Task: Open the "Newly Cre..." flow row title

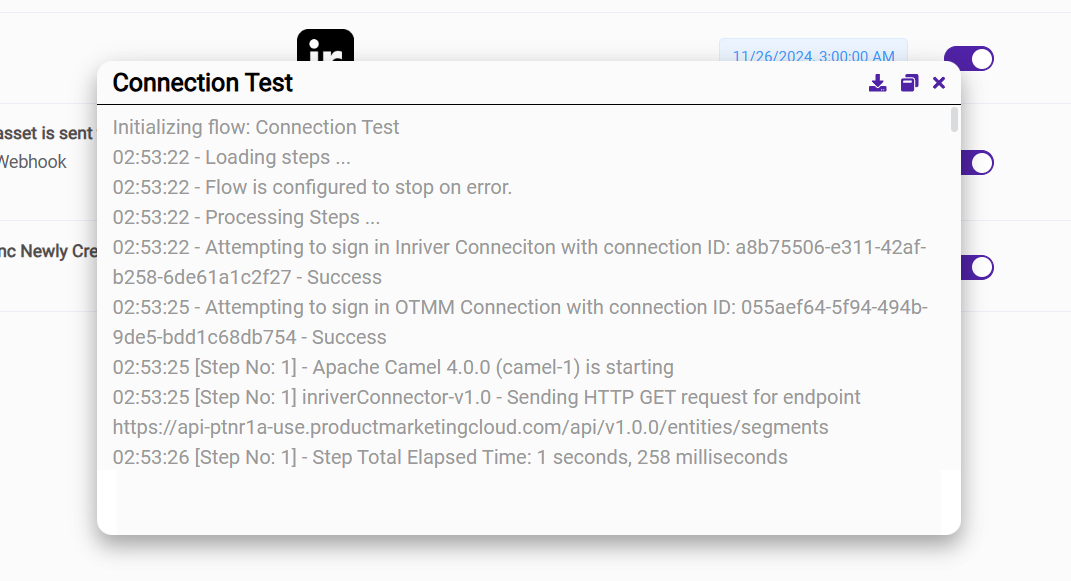Action: coord(48,251)
